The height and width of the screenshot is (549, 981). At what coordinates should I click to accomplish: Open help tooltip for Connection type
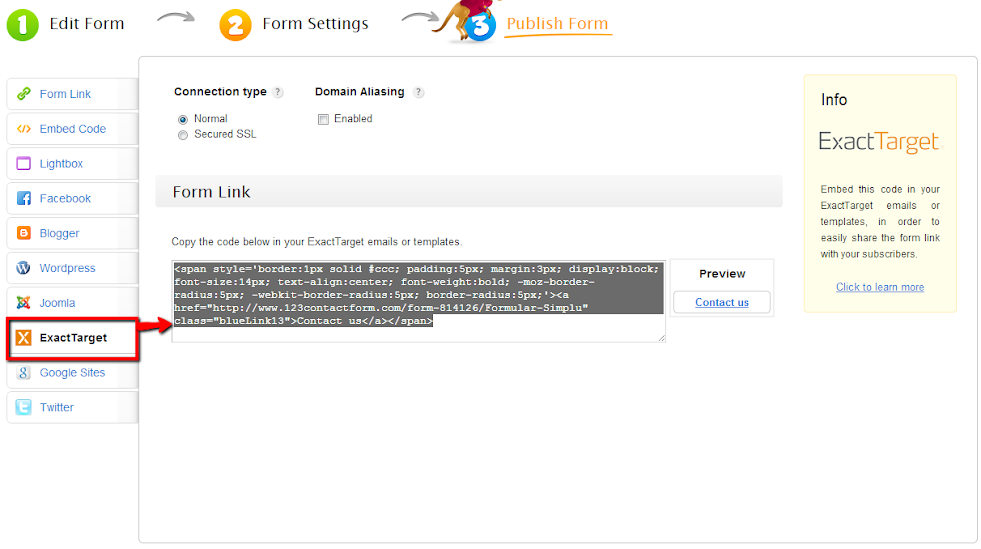click(278, 92)
